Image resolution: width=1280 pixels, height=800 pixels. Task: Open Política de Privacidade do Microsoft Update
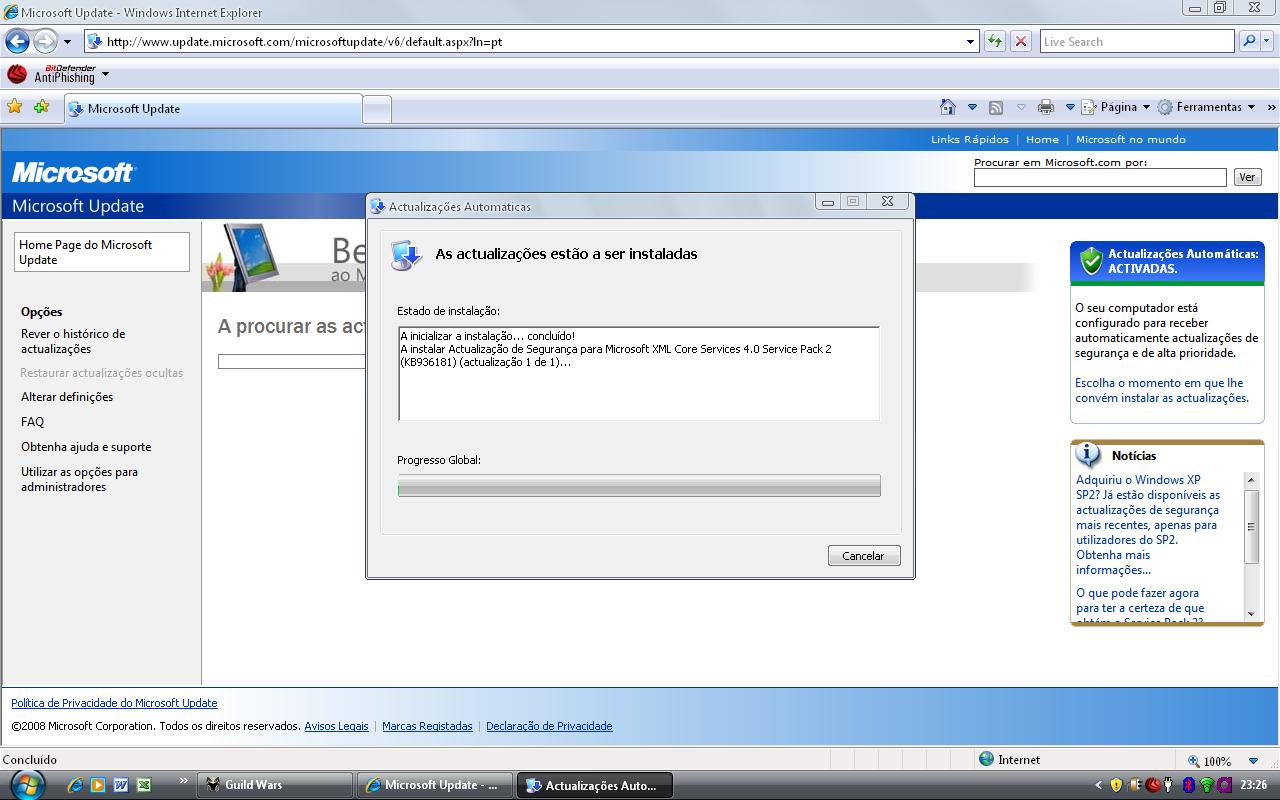coord(114,703)
